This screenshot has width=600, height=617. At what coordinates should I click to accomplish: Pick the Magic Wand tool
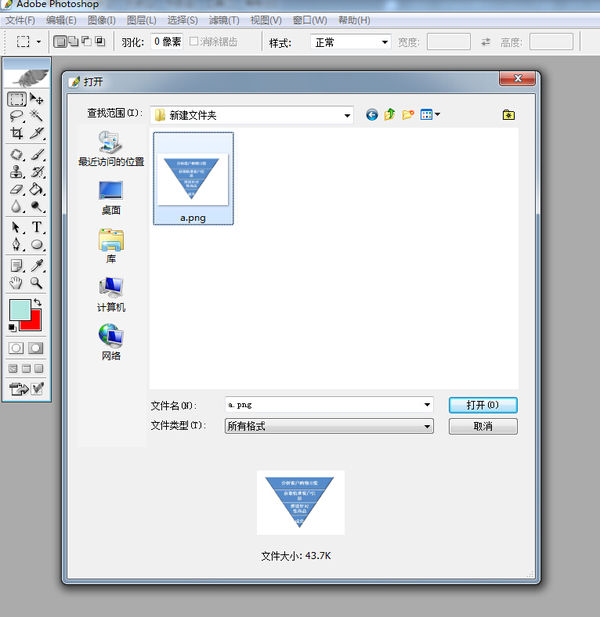37,116
